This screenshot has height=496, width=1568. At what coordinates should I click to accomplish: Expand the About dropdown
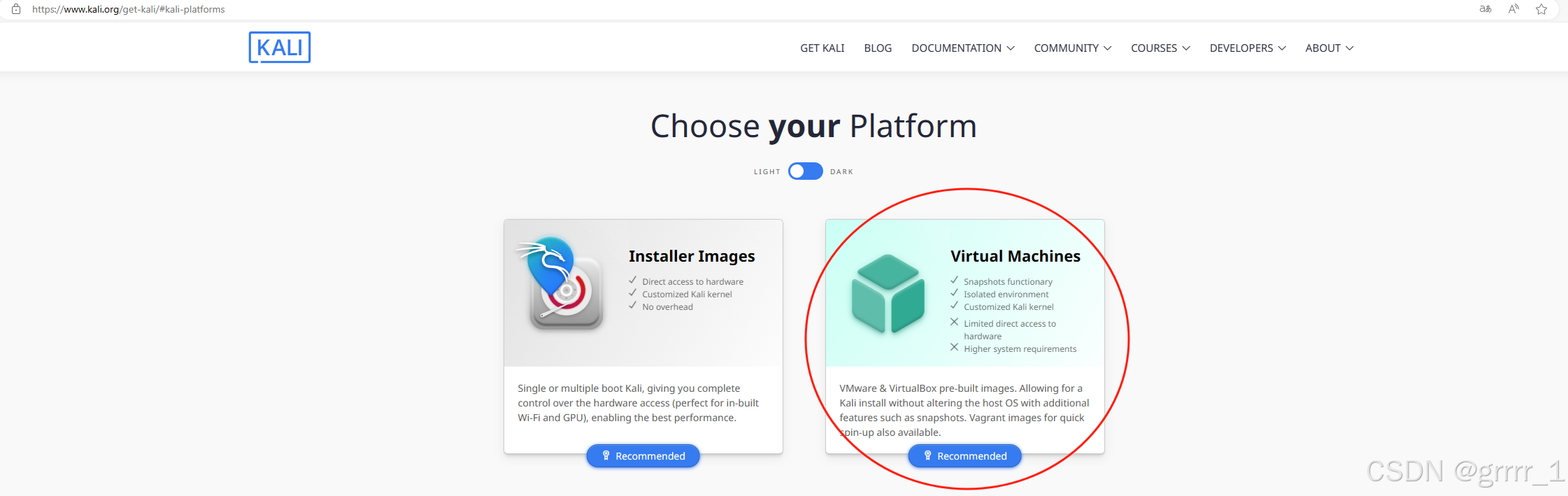click(1330, 48)
